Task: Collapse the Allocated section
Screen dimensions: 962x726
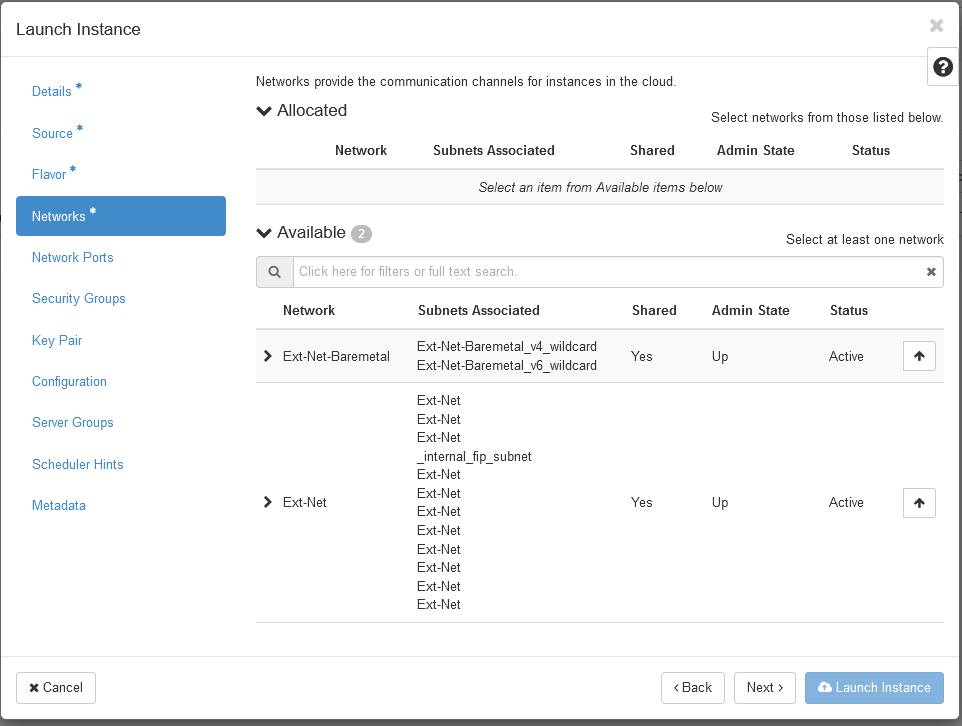Action: click(x=265, y=111)
